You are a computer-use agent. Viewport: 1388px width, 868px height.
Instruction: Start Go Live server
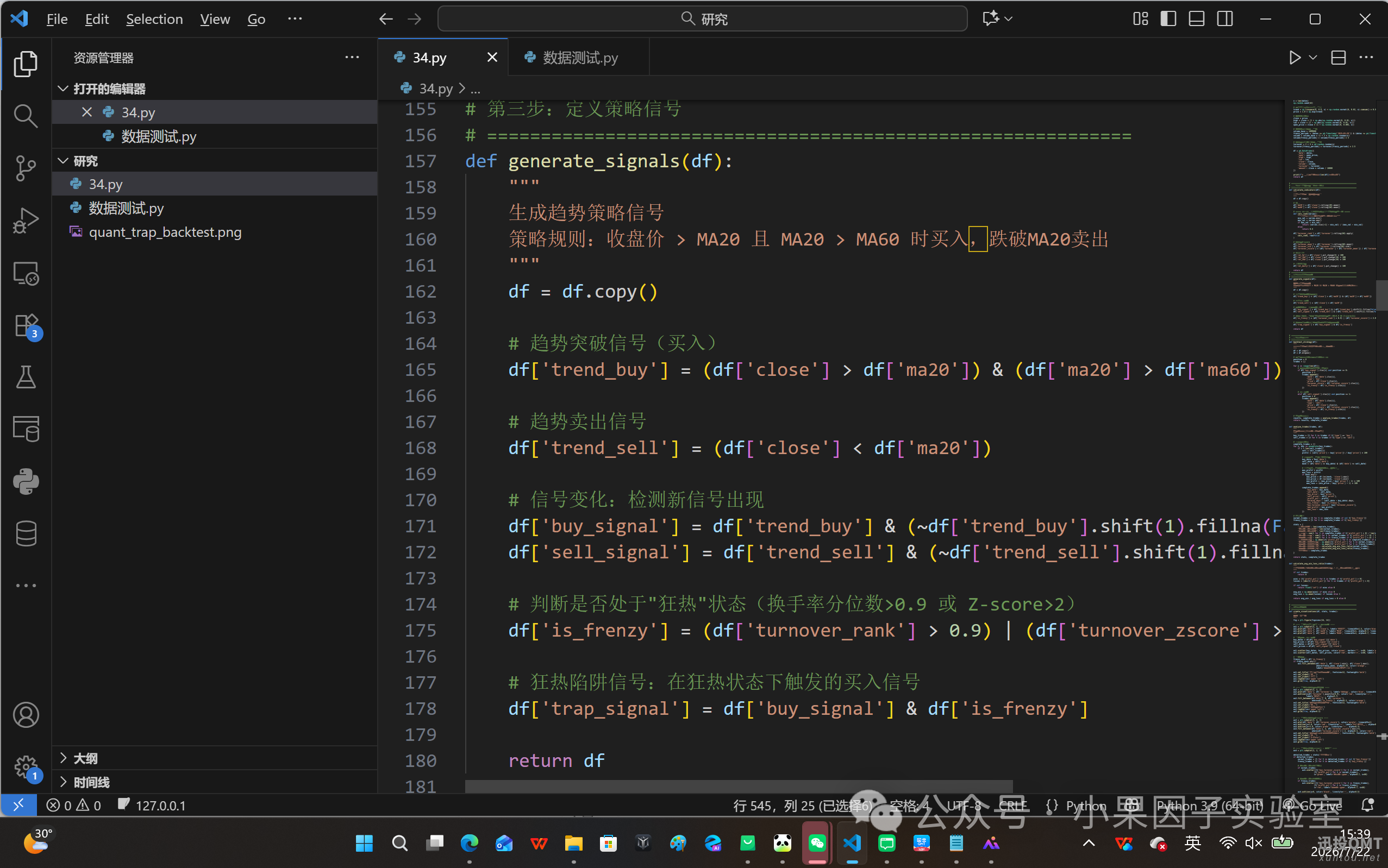click(x=1314, y=806)
